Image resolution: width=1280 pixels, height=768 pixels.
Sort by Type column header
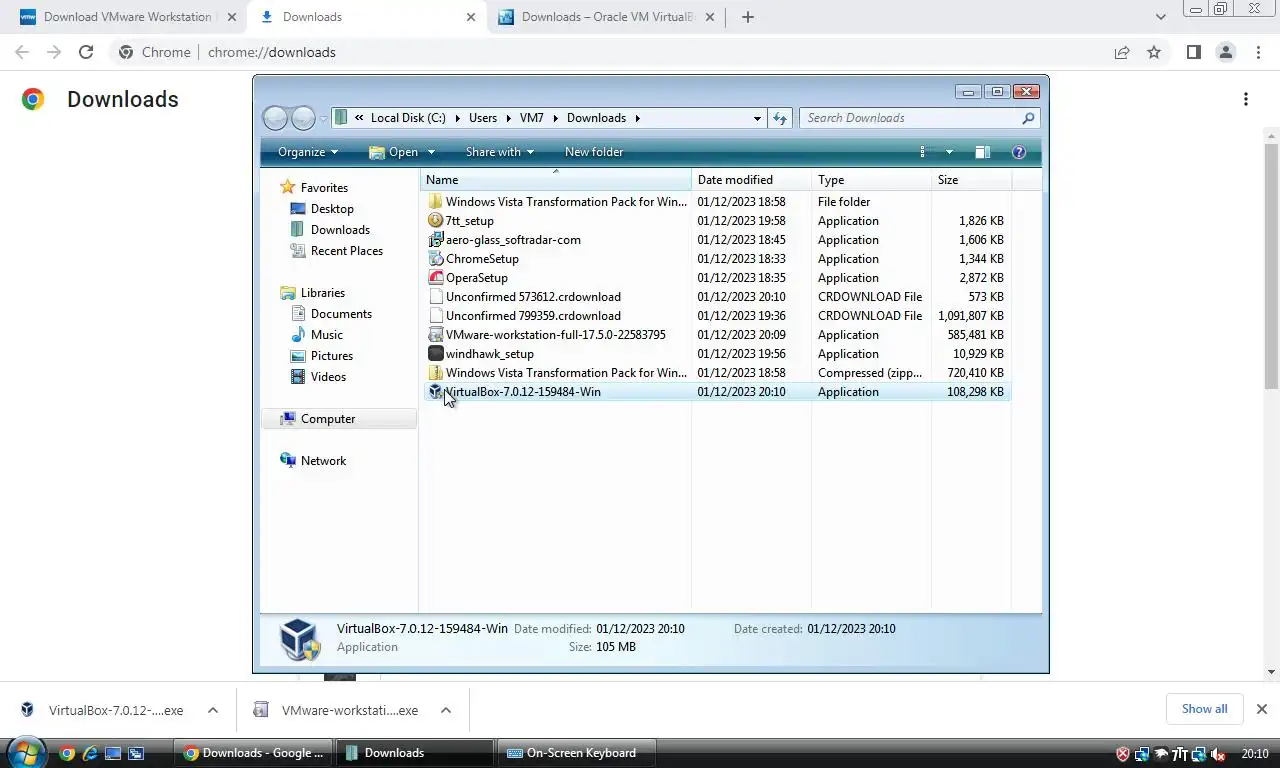click(x=871, y=180)
